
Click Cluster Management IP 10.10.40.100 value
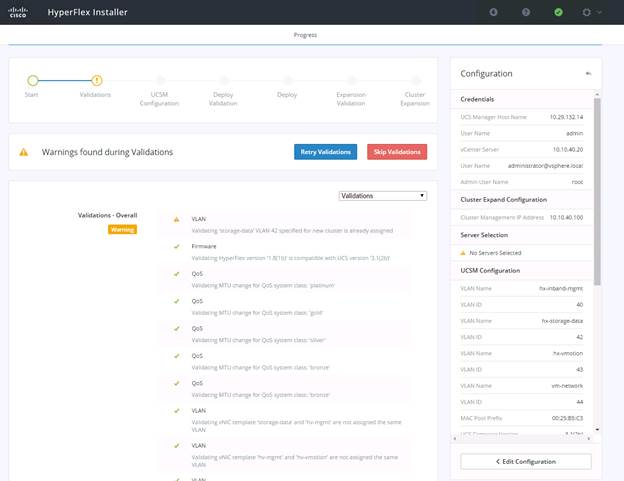coord(566,218)
